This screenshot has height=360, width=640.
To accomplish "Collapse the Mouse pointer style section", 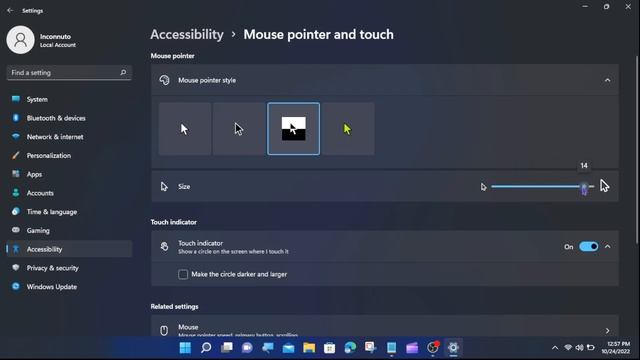I will pos(607,80).
